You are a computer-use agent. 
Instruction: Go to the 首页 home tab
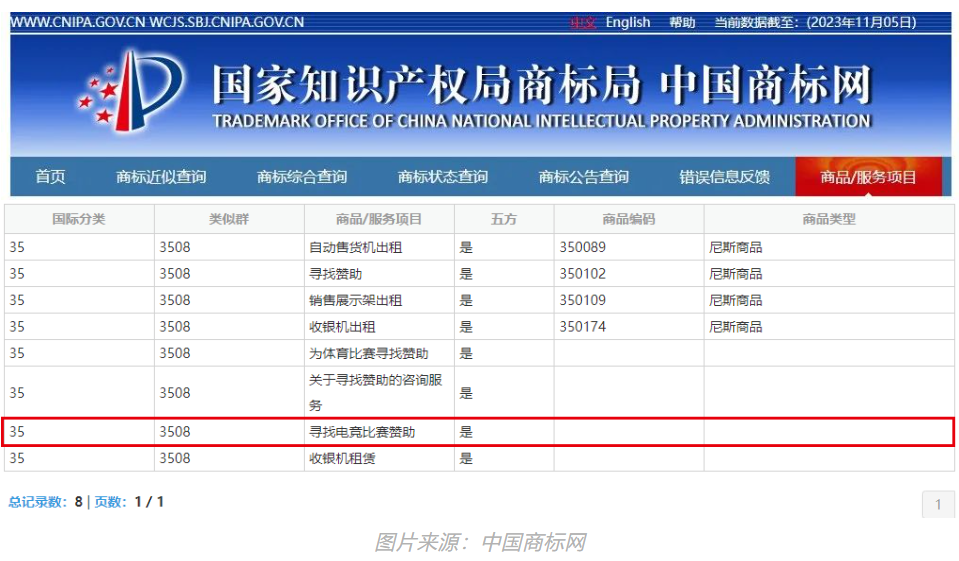point(50,177)
